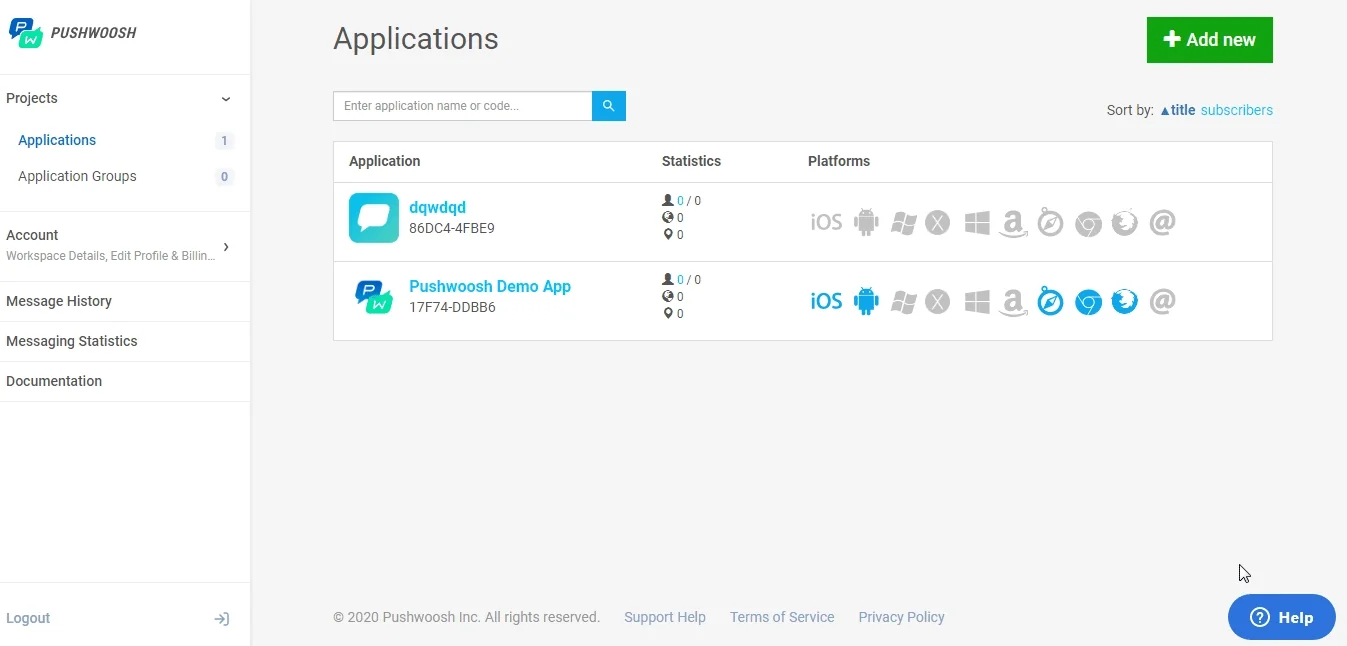Open the dqwdqd application link

pyautogui.click(x=437, y=207)
